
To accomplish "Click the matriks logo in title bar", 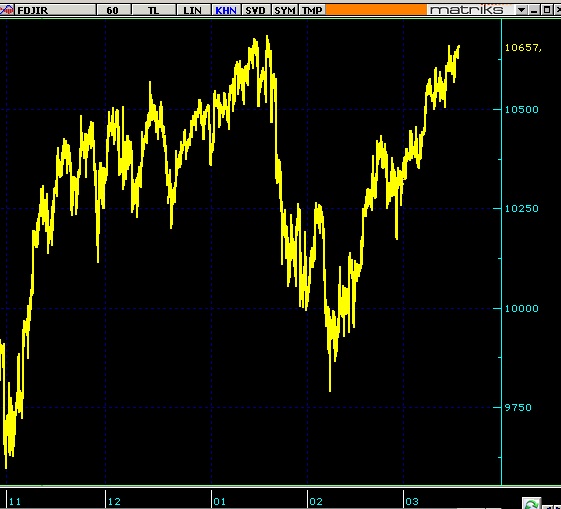I will click(467, 10).
